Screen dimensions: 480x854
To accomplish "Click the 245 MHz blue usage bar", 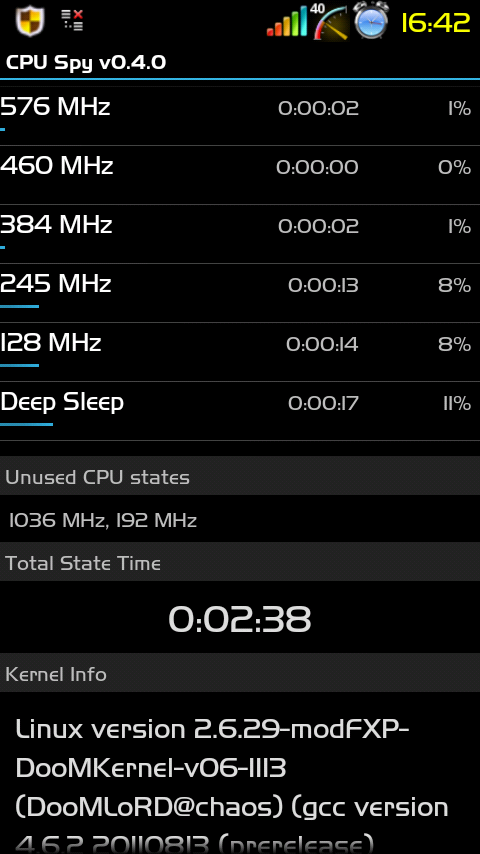I will [20, 306].
